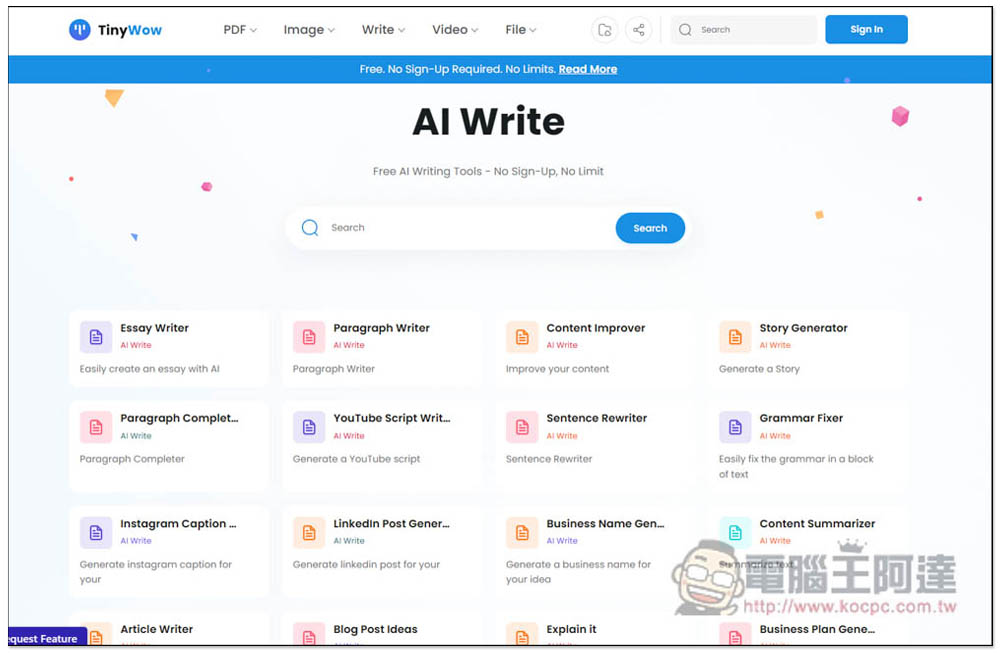Image resolution: width=1000 pixels, height=653 pixels.
Task: Focus the header search input field
Action: pos(743,30)
